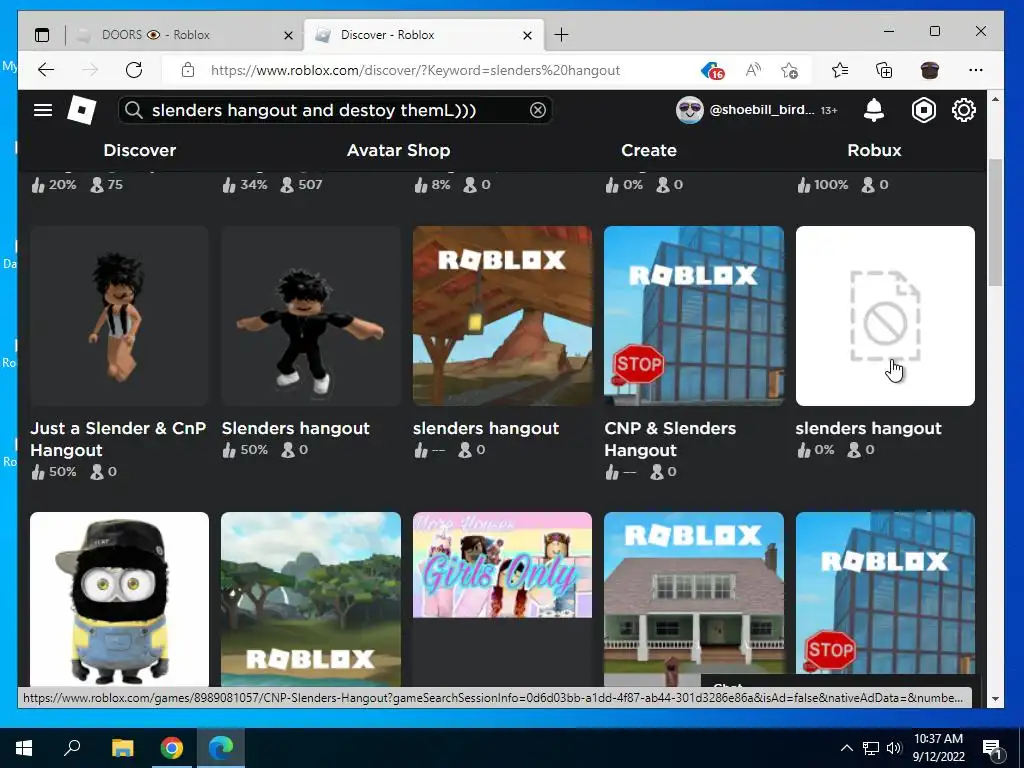Click the CNP & Slenders Hangout title

670,439
